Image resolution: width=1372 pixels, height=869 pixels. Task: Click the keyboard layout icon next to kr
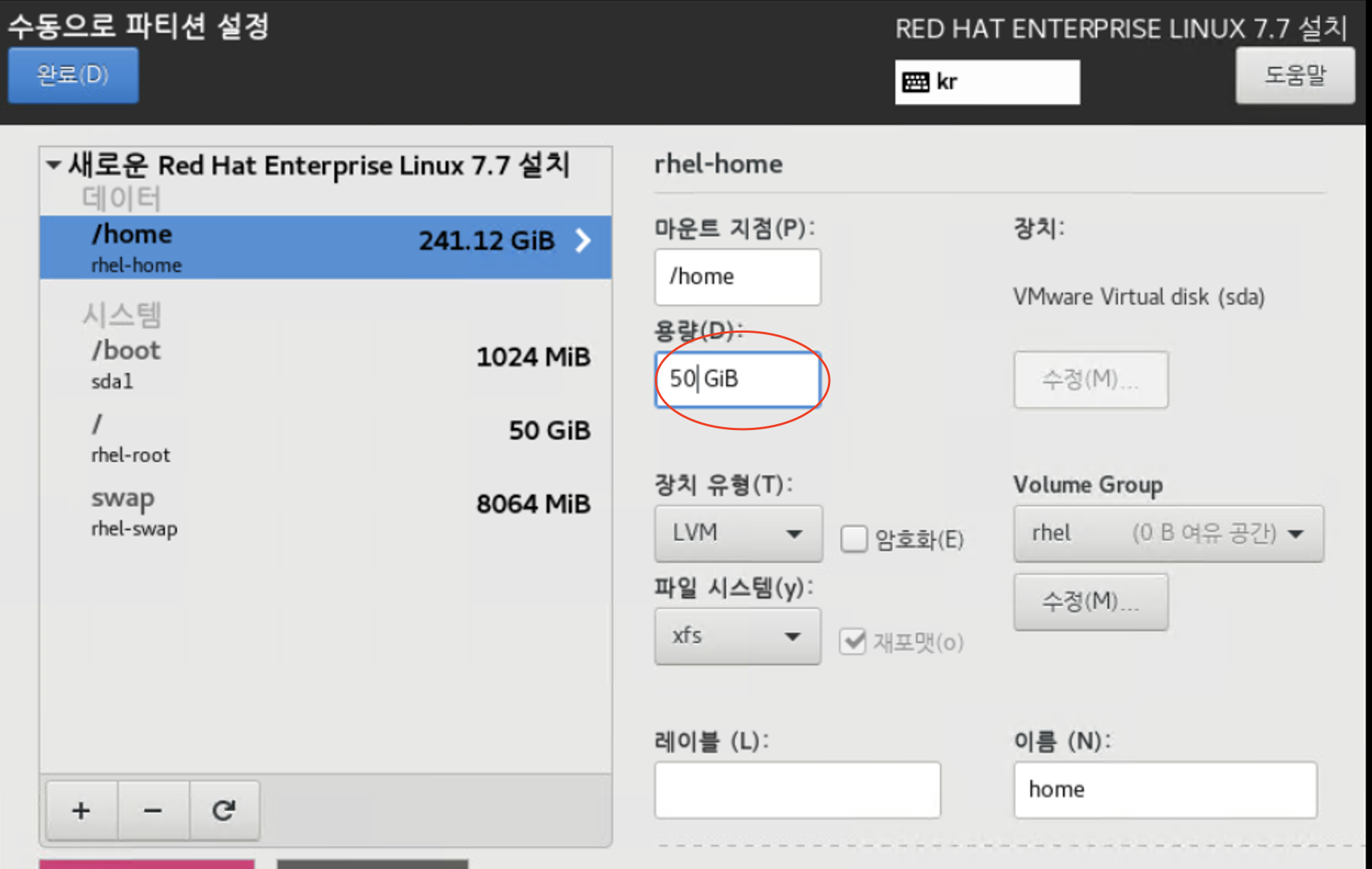[915, 82]
